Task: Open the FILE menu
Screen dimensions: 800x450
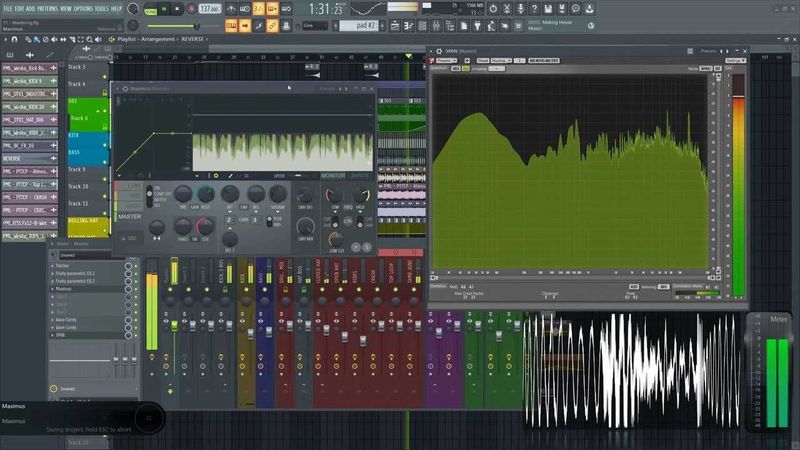Action: point(7,9)
